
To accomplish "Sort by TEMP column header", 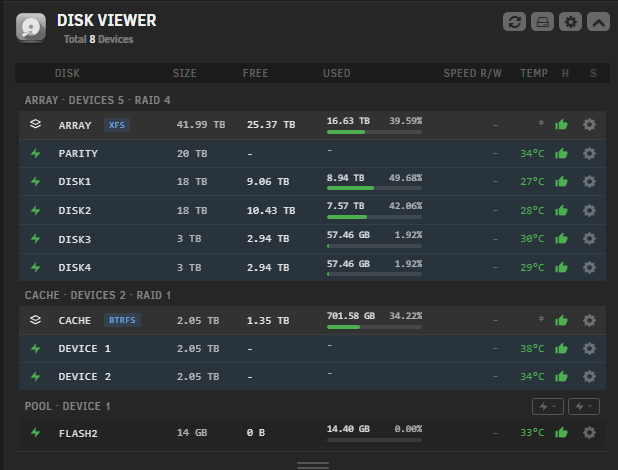I will (534, 73).
